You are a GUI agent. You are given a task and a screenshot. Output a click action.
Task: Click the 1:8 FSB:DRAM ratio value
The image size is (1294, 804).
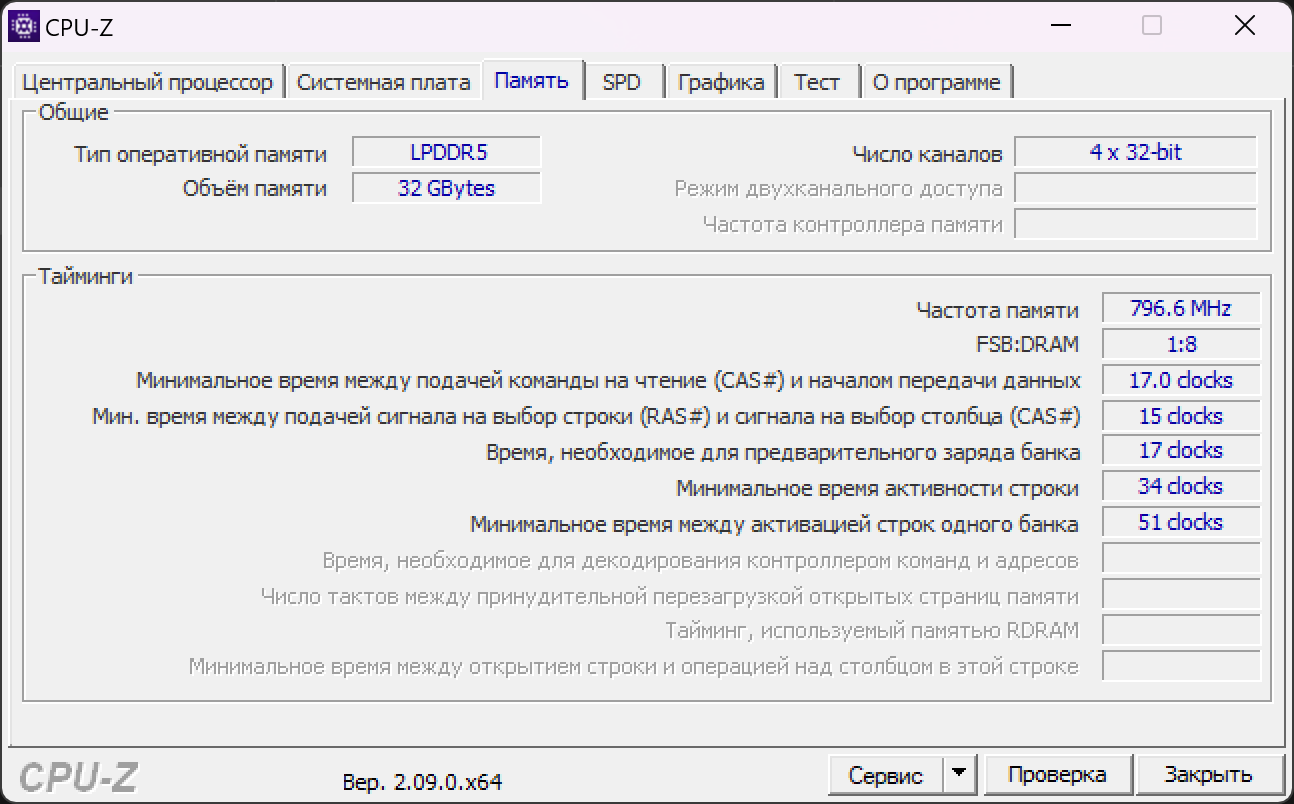(x=1181, y=344)
